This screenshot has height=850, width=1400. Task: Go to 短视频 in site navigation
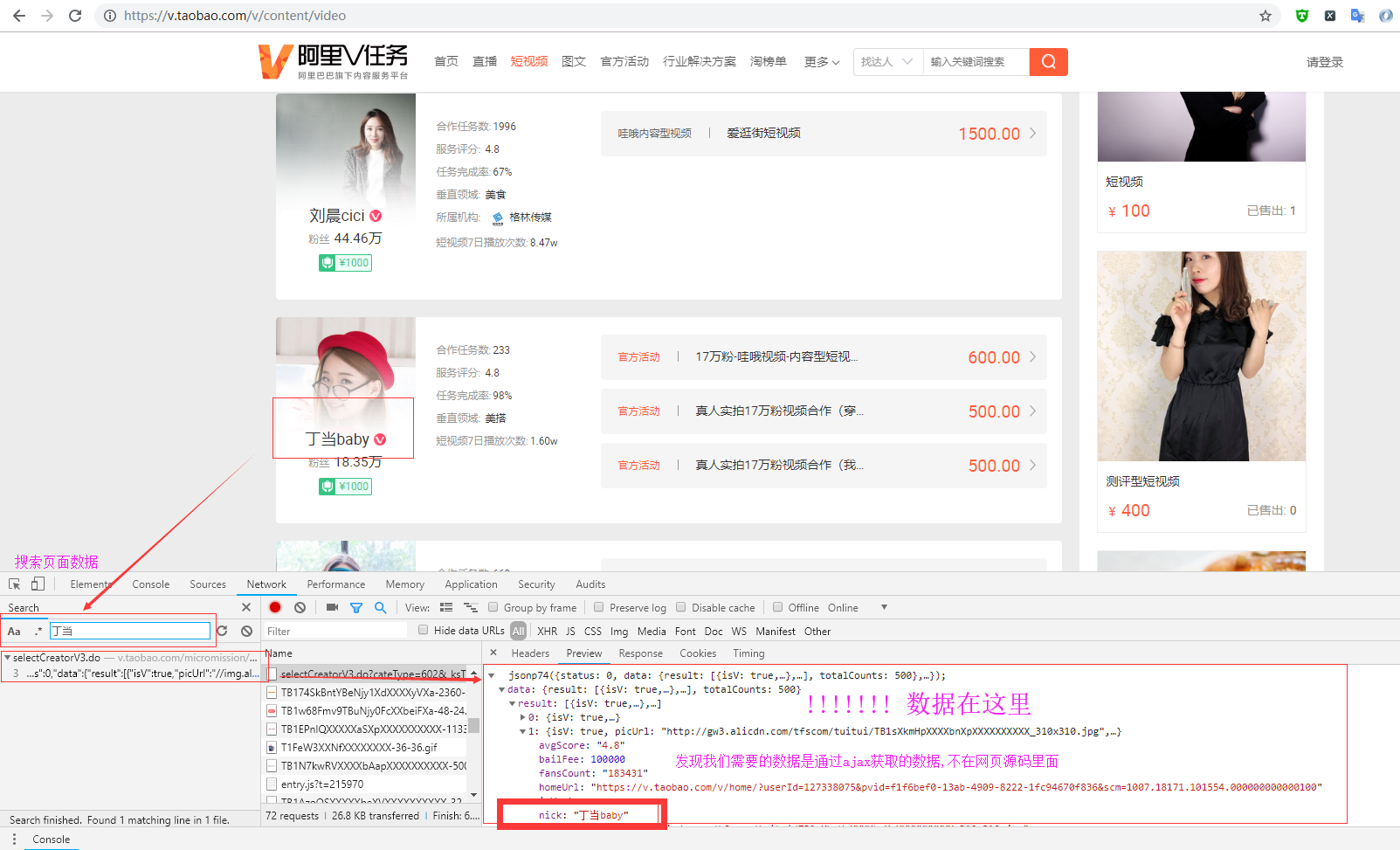[x=529, y=61]
